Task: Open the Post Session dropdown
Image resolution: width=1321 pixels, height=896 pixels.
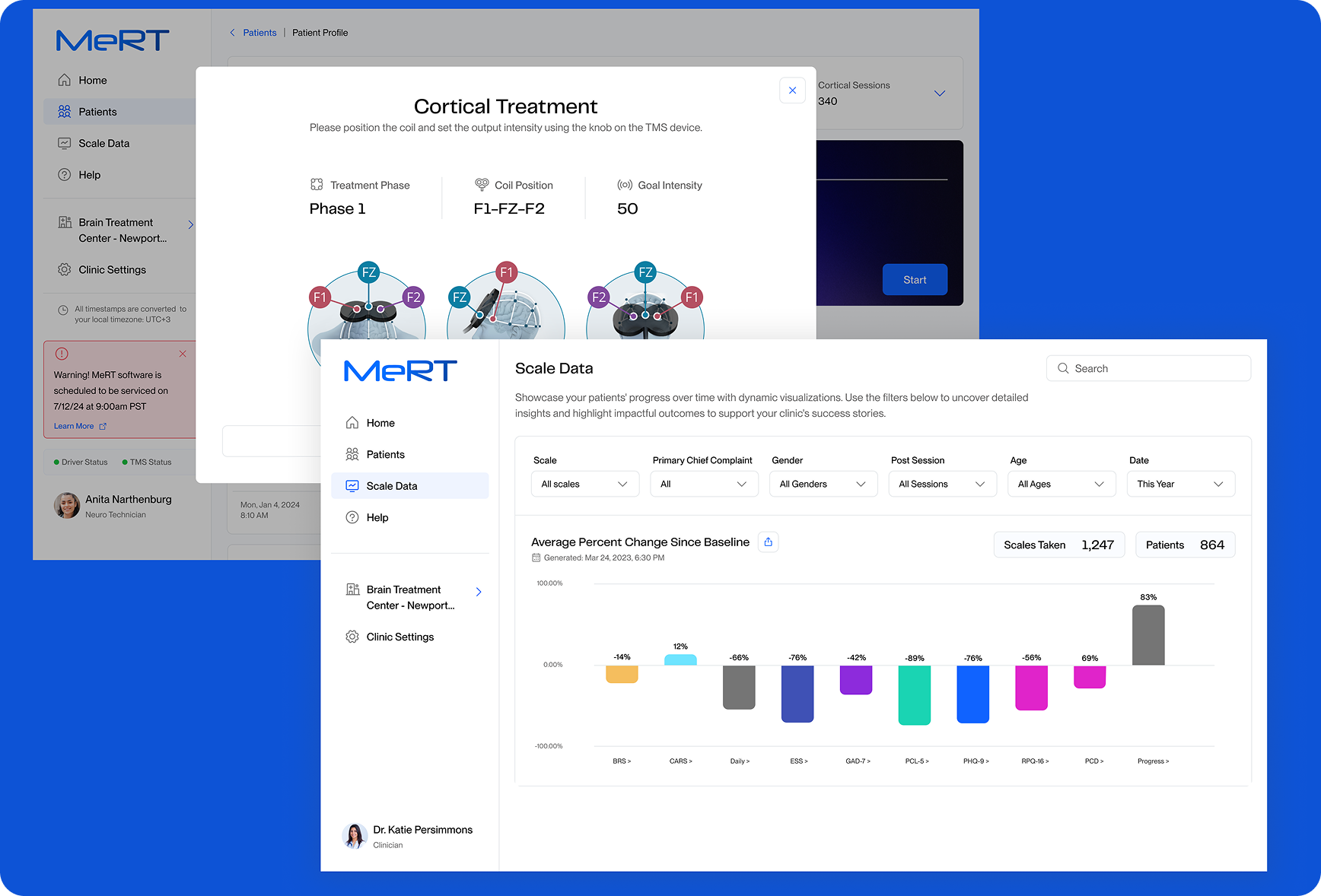Action: 942,485
